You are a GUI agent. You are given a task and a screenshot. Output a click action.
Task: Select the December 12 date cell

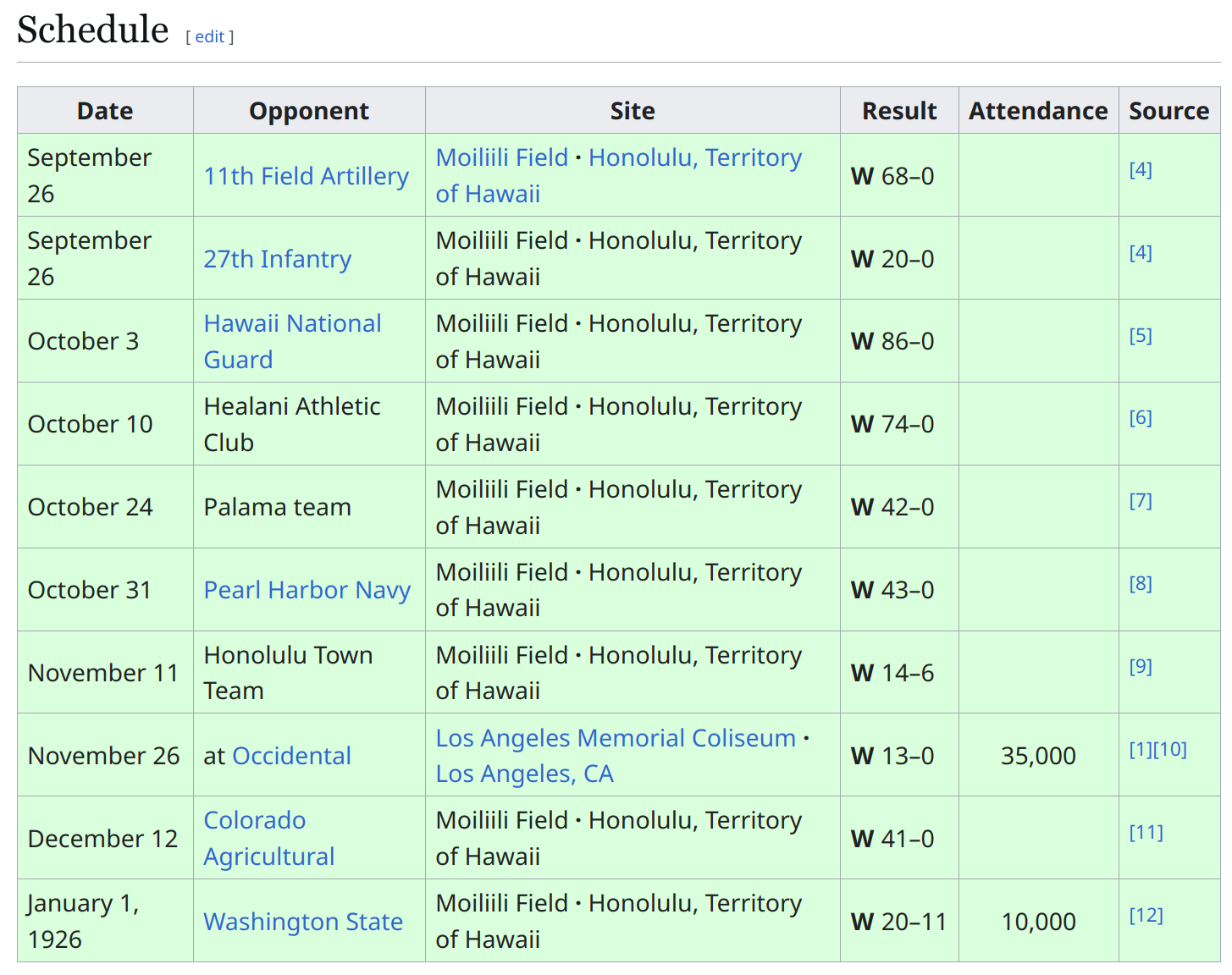coord(105,839)
